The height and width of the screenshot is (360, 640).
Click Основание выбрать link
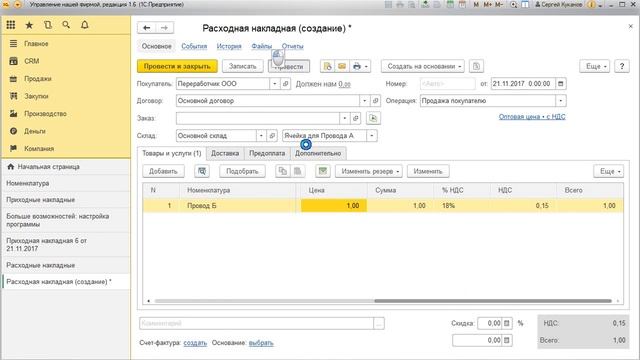coord(261,343)
